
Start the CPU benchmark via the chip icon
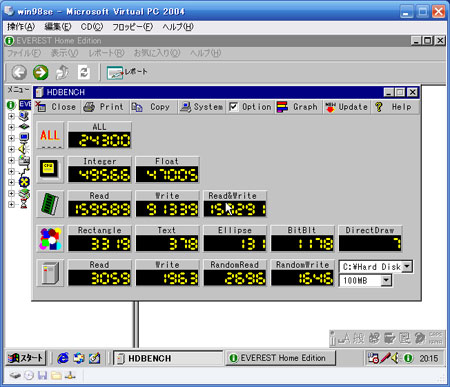[50, 169]
